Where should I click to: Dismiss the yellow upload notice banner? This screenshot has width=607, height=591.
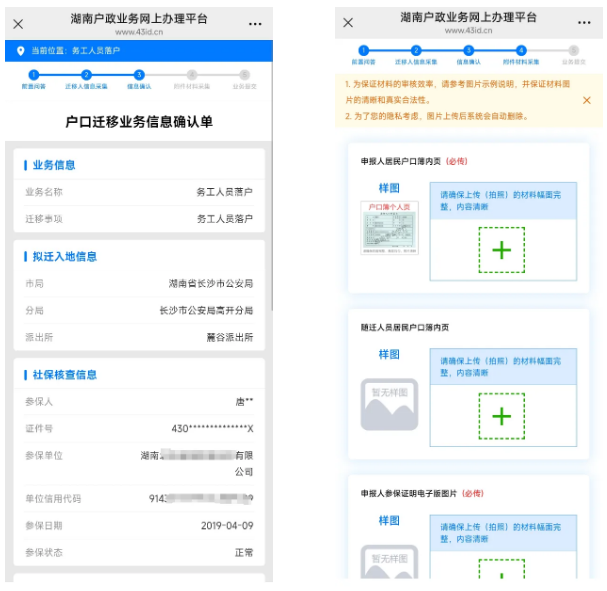point(586,100)
